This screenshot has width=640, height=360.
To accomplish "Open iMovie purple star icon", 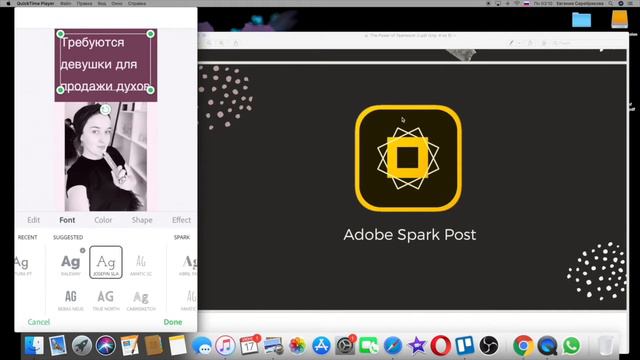I will [x=417, y=346].
